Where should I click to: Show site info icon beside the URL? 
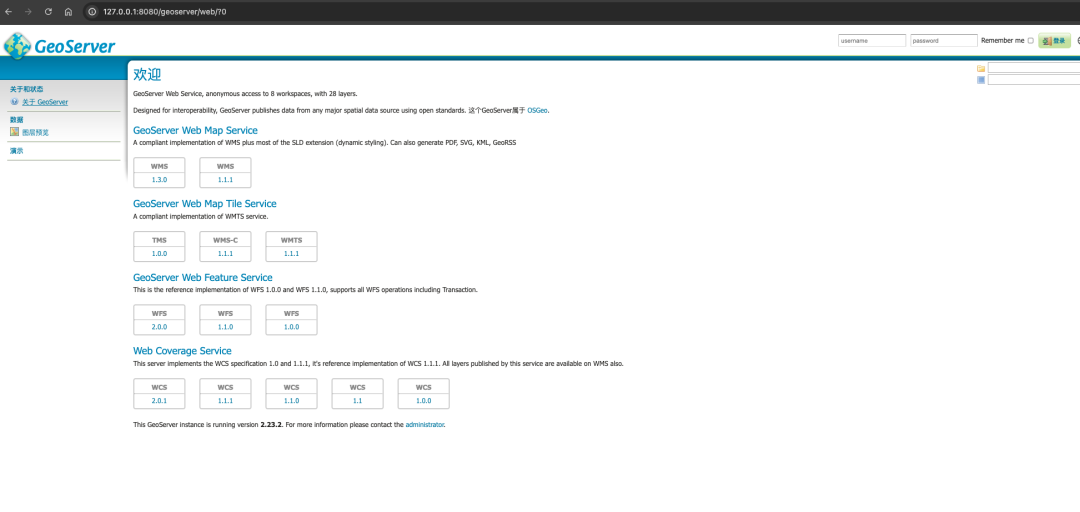click(92, 12)
